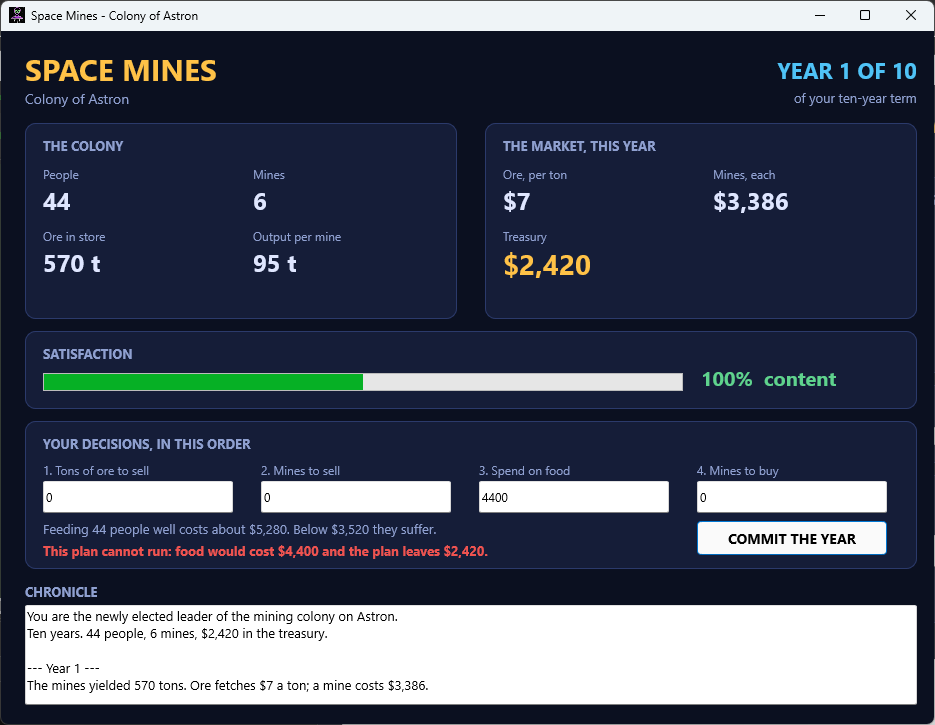The image size is (935, 725).
Task: Click the 'THE COLONY' panel heading
Action: (x=83, y=146)
